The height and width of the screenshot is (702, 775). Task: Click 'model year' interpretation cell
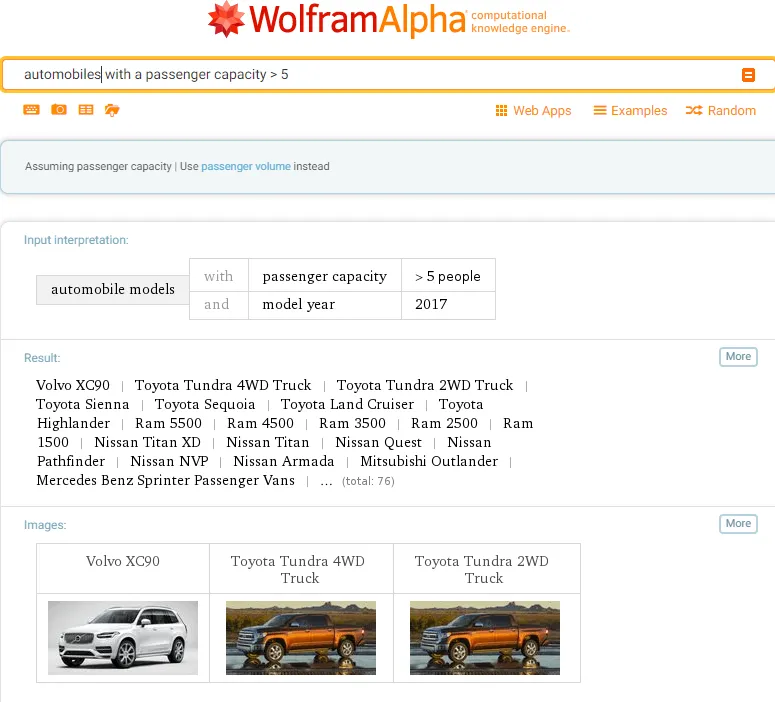tap(325, 305)
